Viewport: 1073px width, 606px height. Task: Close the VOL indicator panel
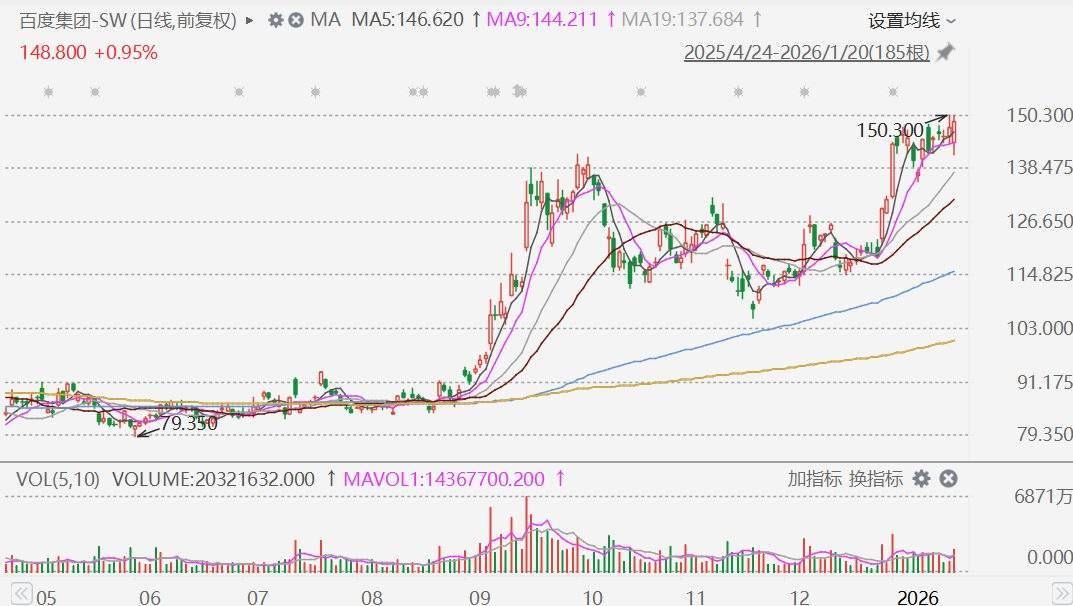[948, 479]
